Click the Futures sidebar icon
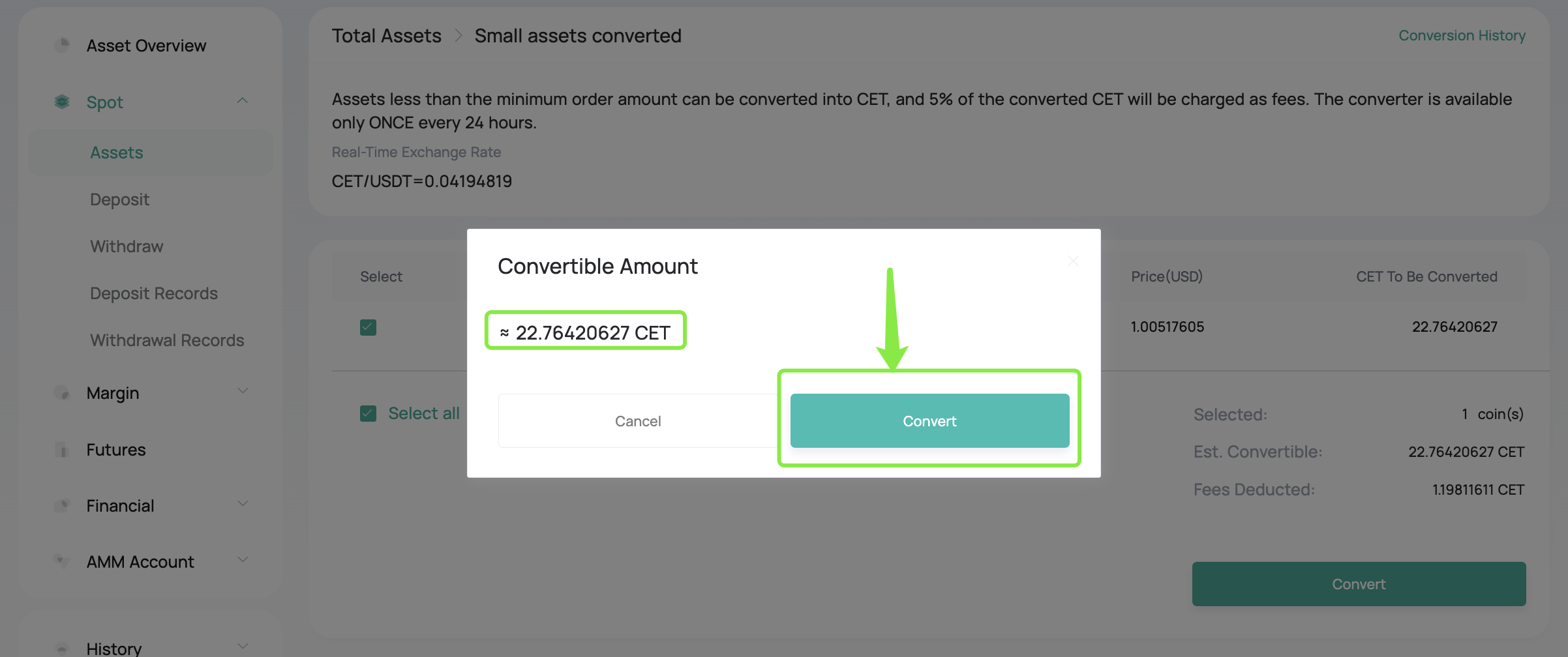Image resolution: width=1568 pixels, height=657 pixels. coord(62,450)
